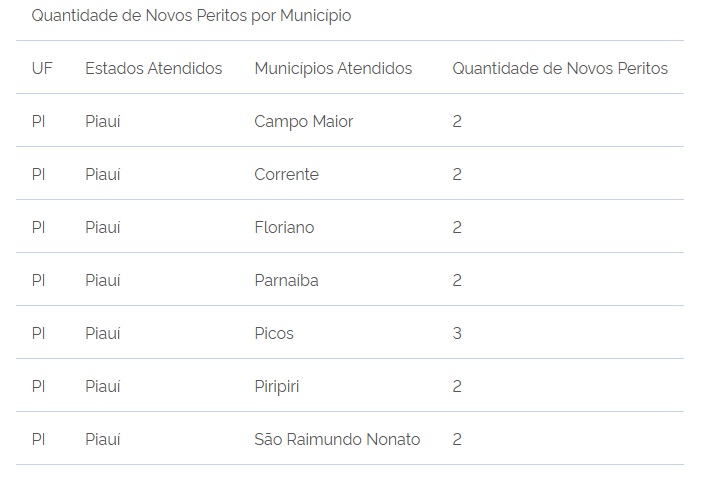Click the 'Picos' municipality cell
Viewport: 720px width, 481px height.
[274, 333]
